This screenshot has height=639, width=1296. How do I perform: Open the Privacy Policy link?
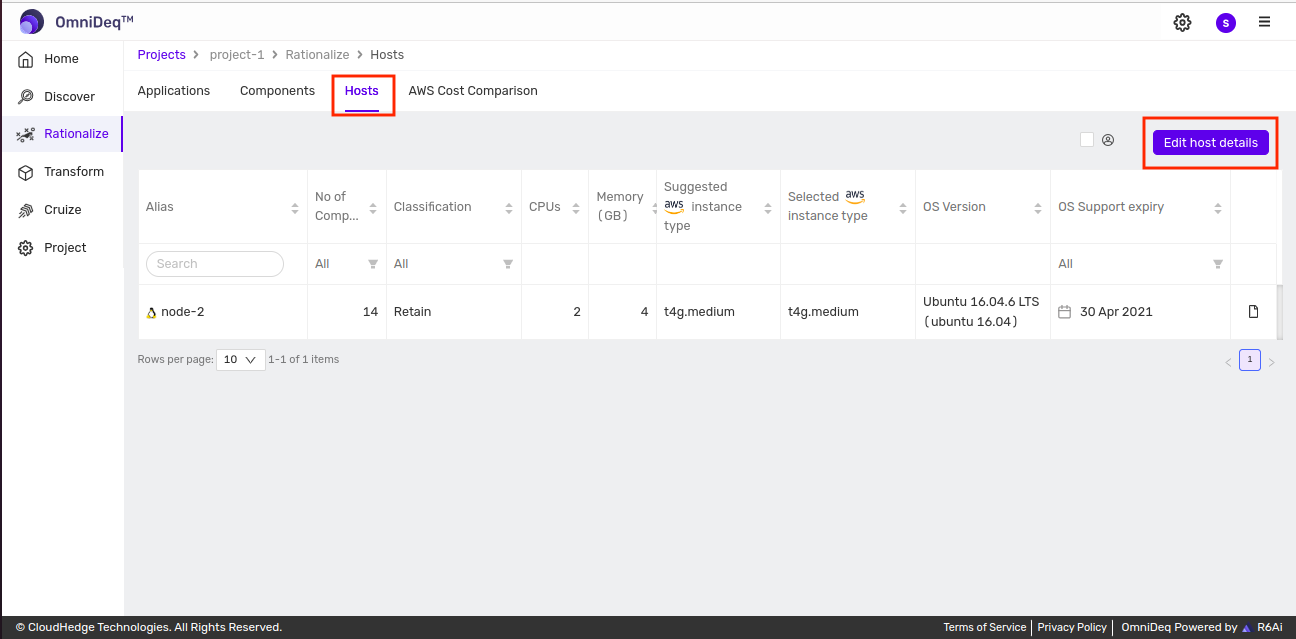tap(1072, 627)
